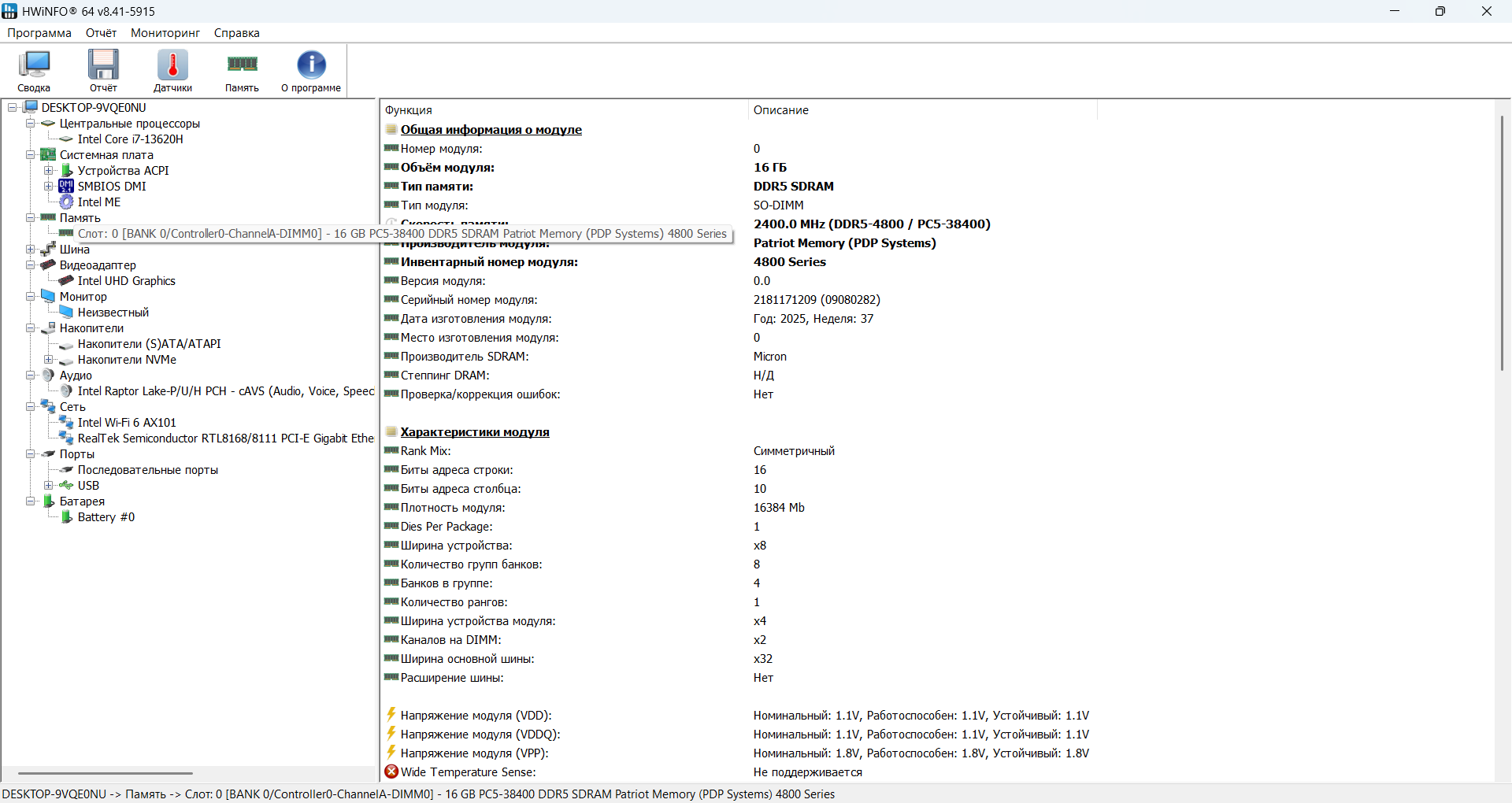Click the network icon beside RealTek Semiconductor adapter
This screenshot has width=1512, height=803.
[66, 438]
